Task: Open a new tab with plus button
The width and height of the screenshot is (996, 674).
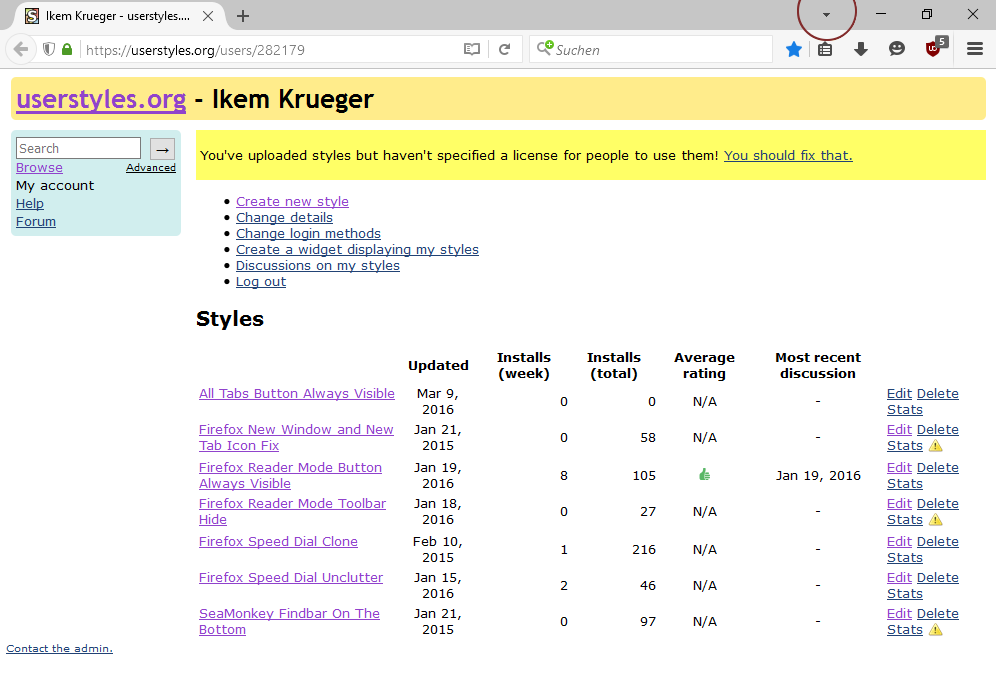Action: click(x=243, y=16)
